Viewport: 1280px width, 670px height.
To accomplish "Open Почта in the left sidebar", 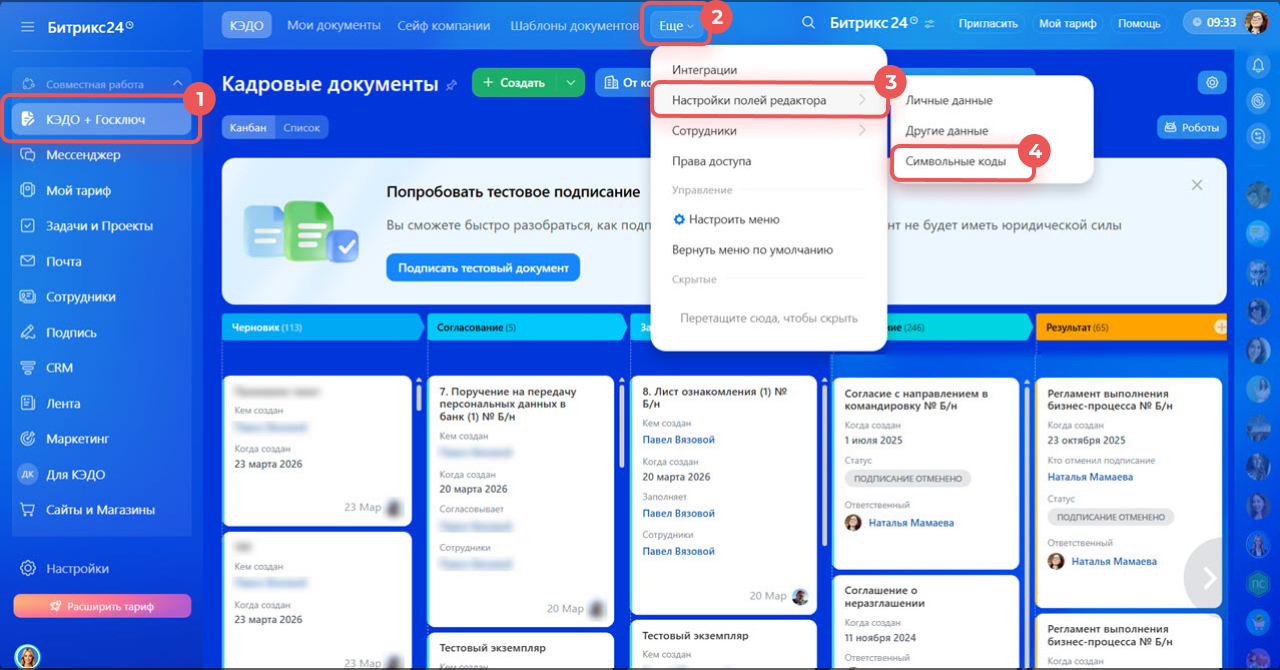I will click(x=64, y=261).
